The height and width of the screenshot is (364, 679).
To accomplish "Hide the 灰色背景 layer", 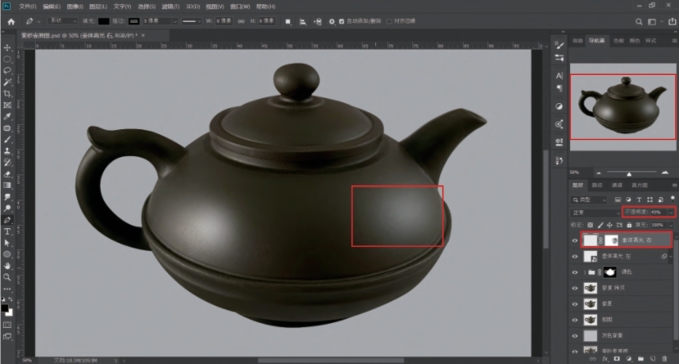I will [575, 335].
